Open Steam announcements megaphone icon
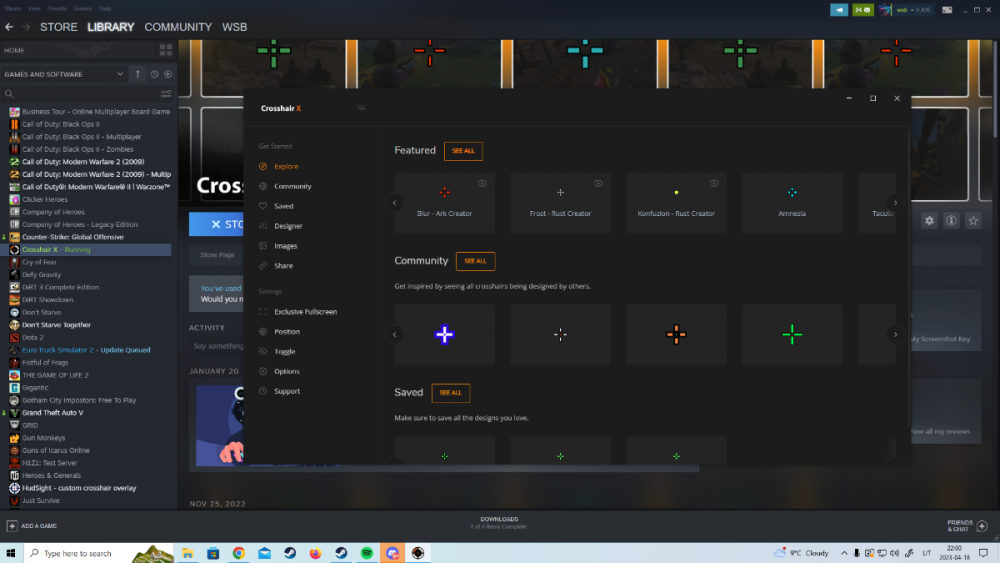 [839, 10]
